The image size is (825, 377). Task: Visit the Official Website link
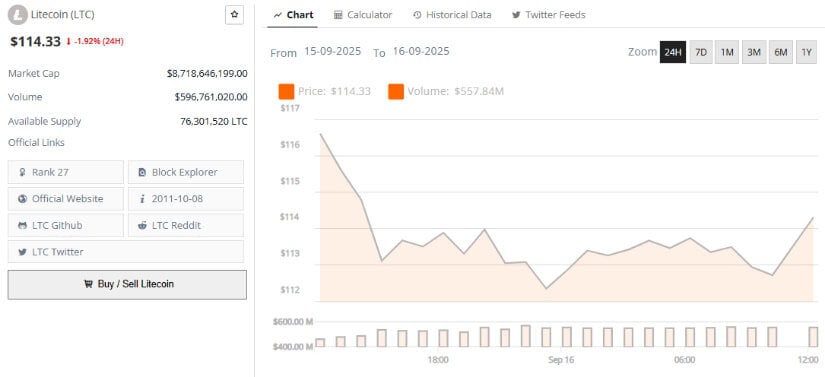tap(66, 199)
